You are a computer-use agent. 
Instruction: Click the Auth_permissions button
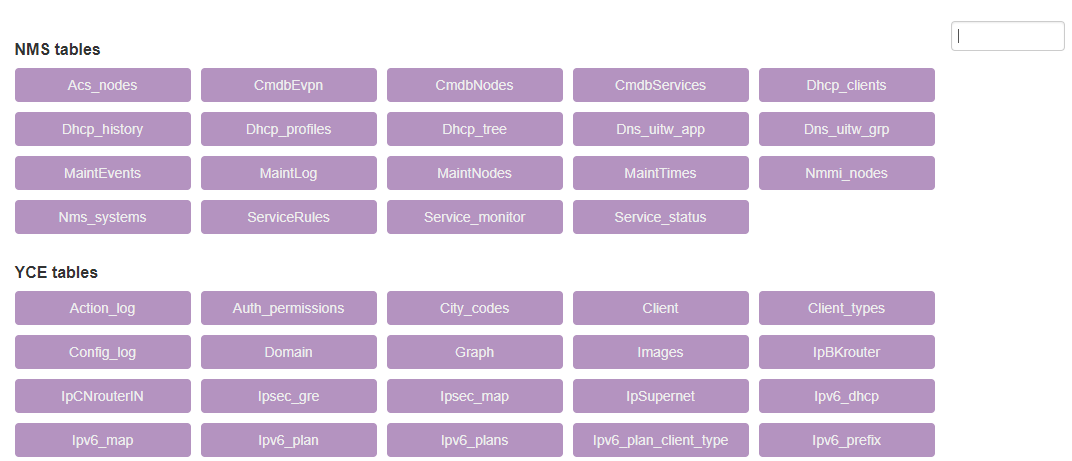click(x=289, y=308)
